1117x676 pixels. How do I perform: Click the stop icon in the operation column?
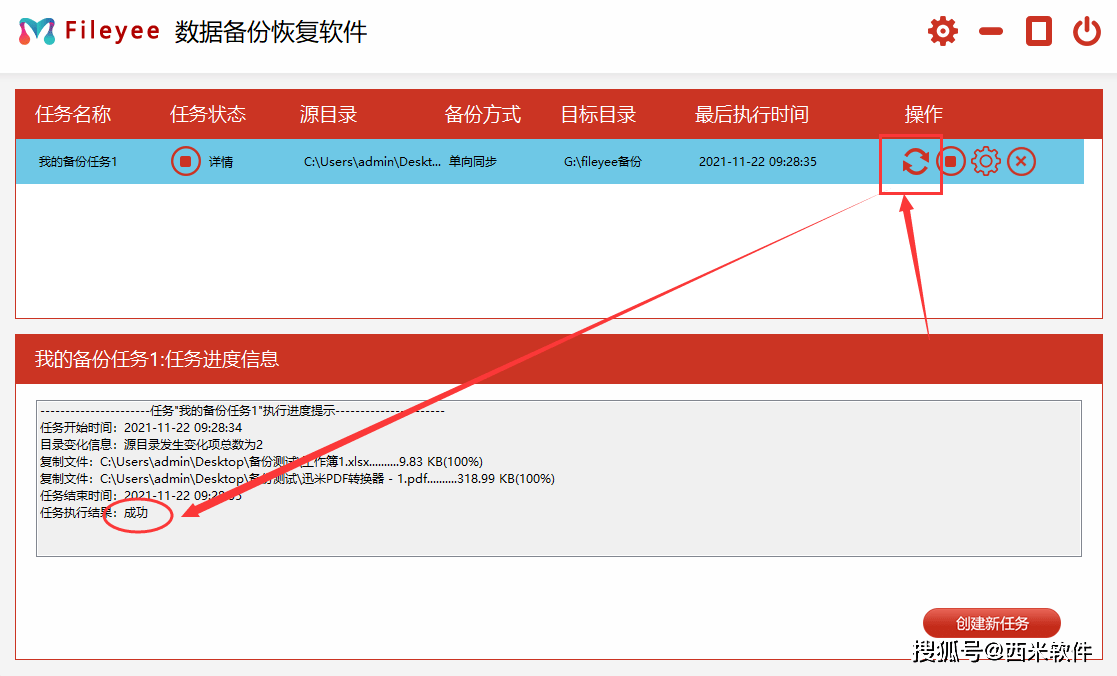[951, 161]
